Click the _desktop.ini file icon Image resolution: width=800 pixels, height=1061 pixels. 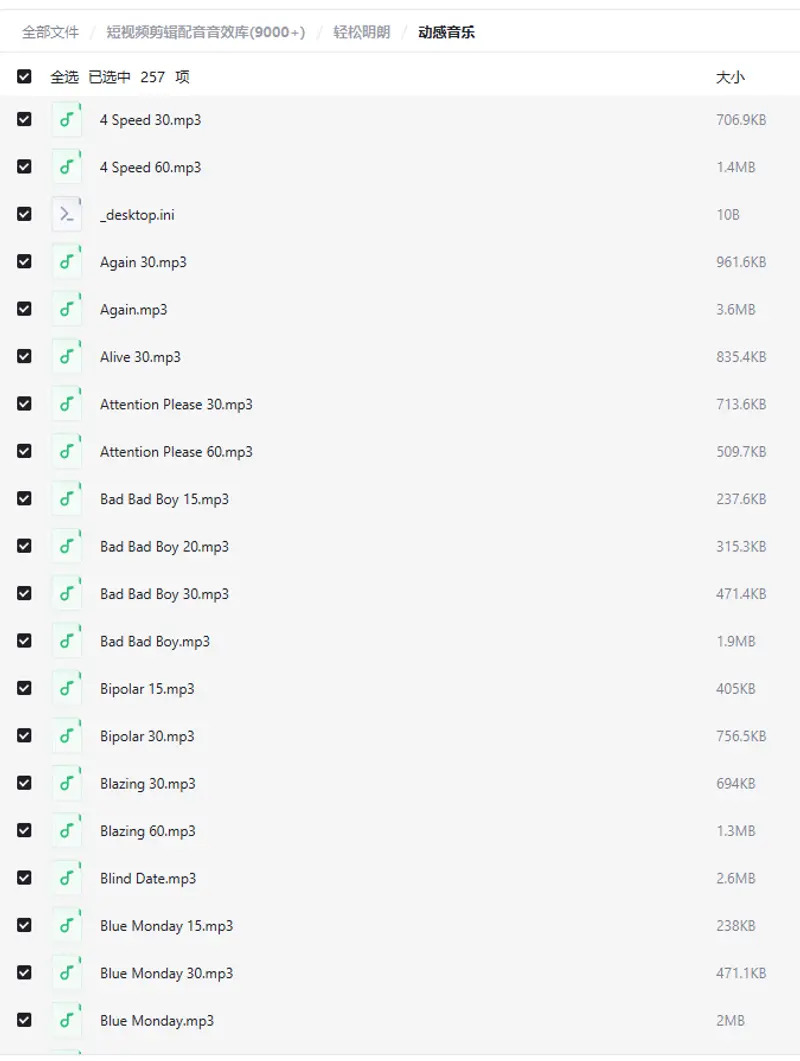(67, 215)
